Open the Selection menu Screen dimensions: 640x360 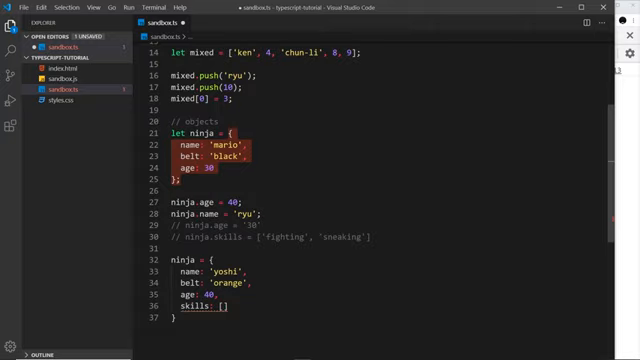tap(67, 7)
